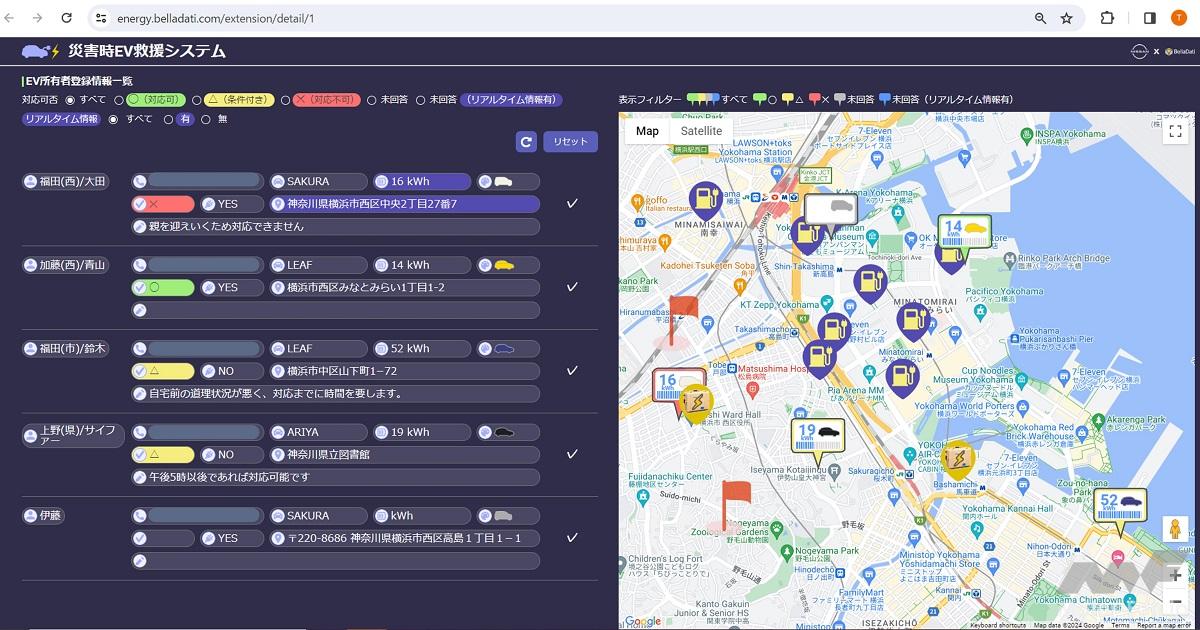1200x630 pixels.
Task: Click the browser bookmark star icon
Action: (x=1067, y=18)
